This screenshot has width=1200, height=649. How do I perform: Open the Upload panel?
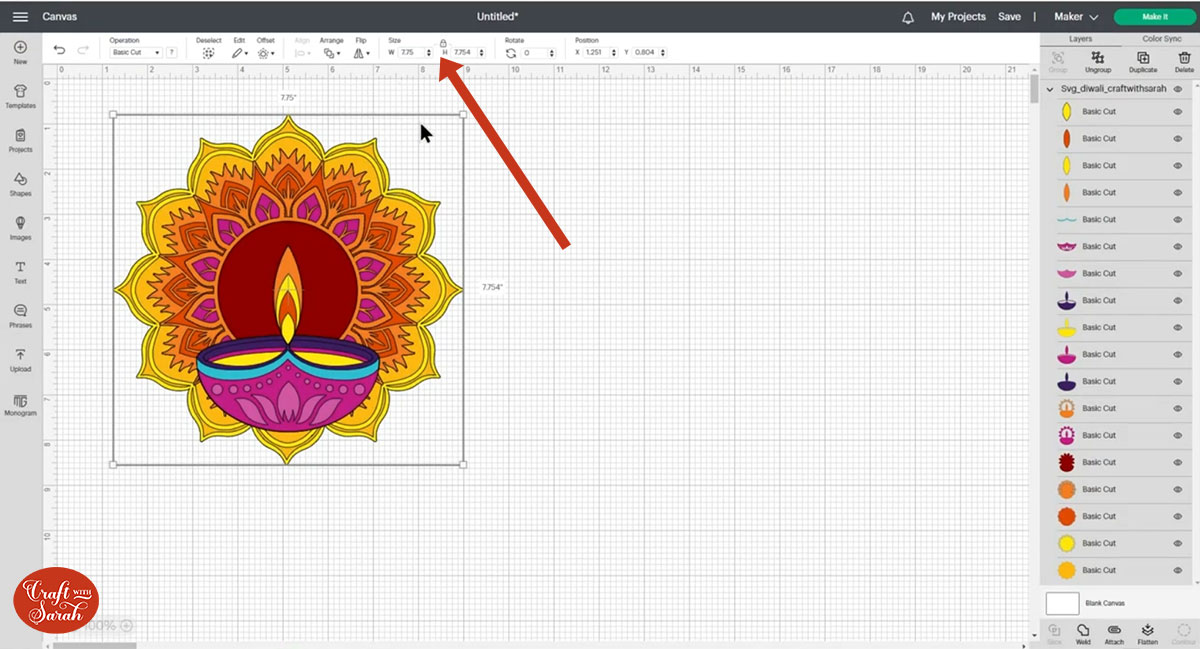[x=20, y=360]
